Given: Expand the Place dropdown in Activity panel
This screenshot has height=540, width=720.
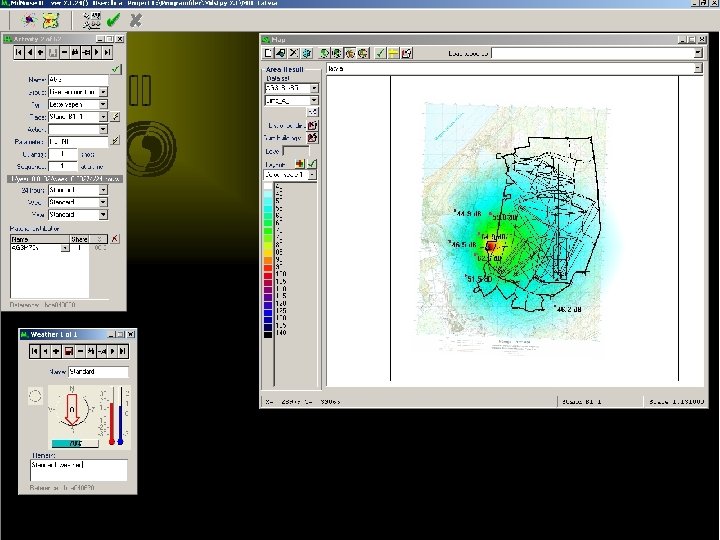Looking at the screenshot, I should tap(103, 117).
